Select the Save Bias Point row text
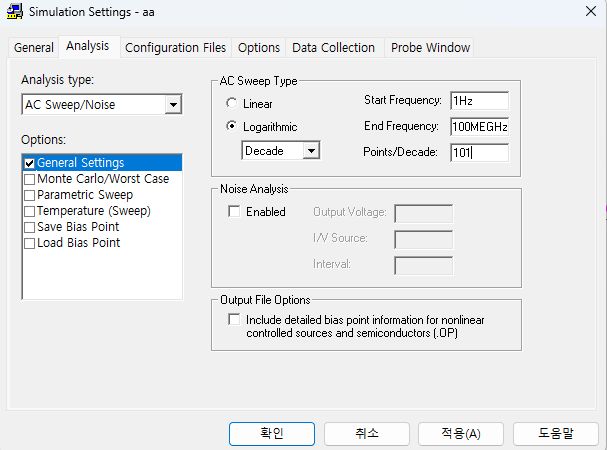Image resolution: width=607 pixels, height=450 pixels. click(78, 227)
